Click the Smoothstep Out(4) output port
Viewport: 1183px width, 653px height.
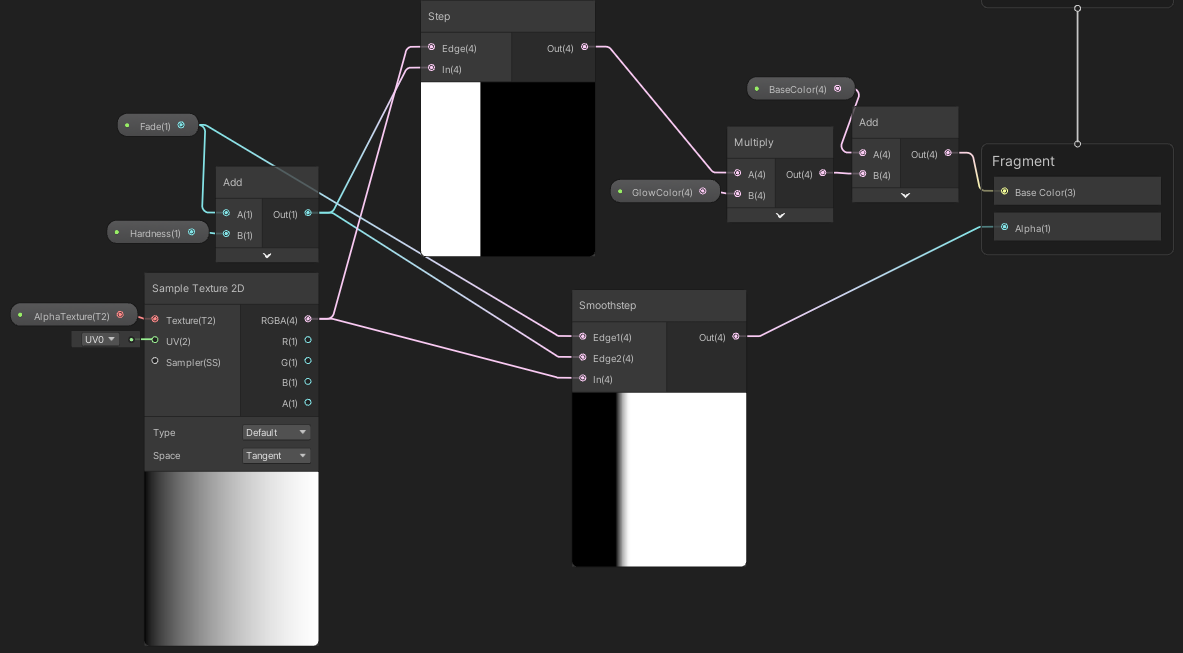click(x=736, y=336)
